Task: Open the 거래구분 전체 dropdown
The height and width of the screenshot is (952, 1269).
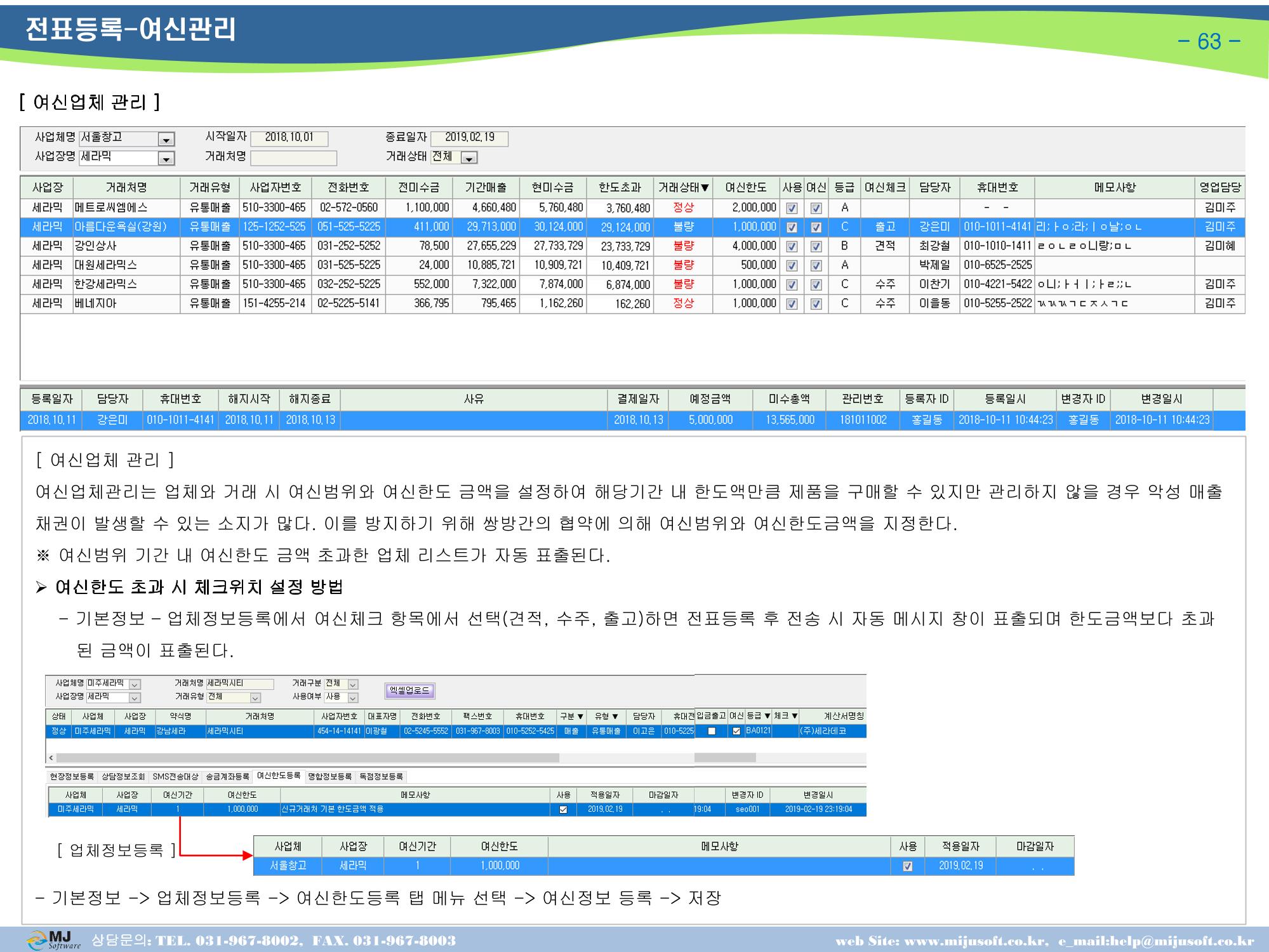Action: click(x=353, y=684)
